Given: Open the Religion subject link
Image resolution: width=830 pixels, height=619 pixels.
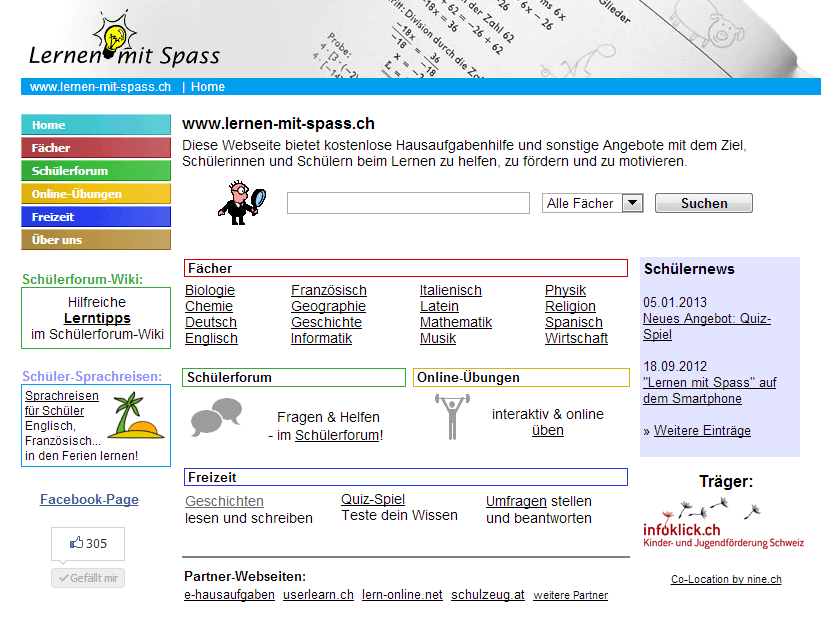Looking at the screenshot, I should click(570, 307).
